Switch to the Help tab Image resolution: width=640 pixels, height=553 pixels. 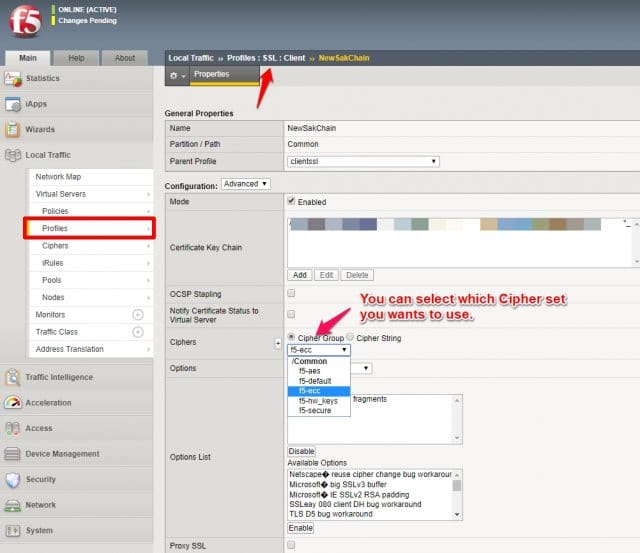coord(76,58)
